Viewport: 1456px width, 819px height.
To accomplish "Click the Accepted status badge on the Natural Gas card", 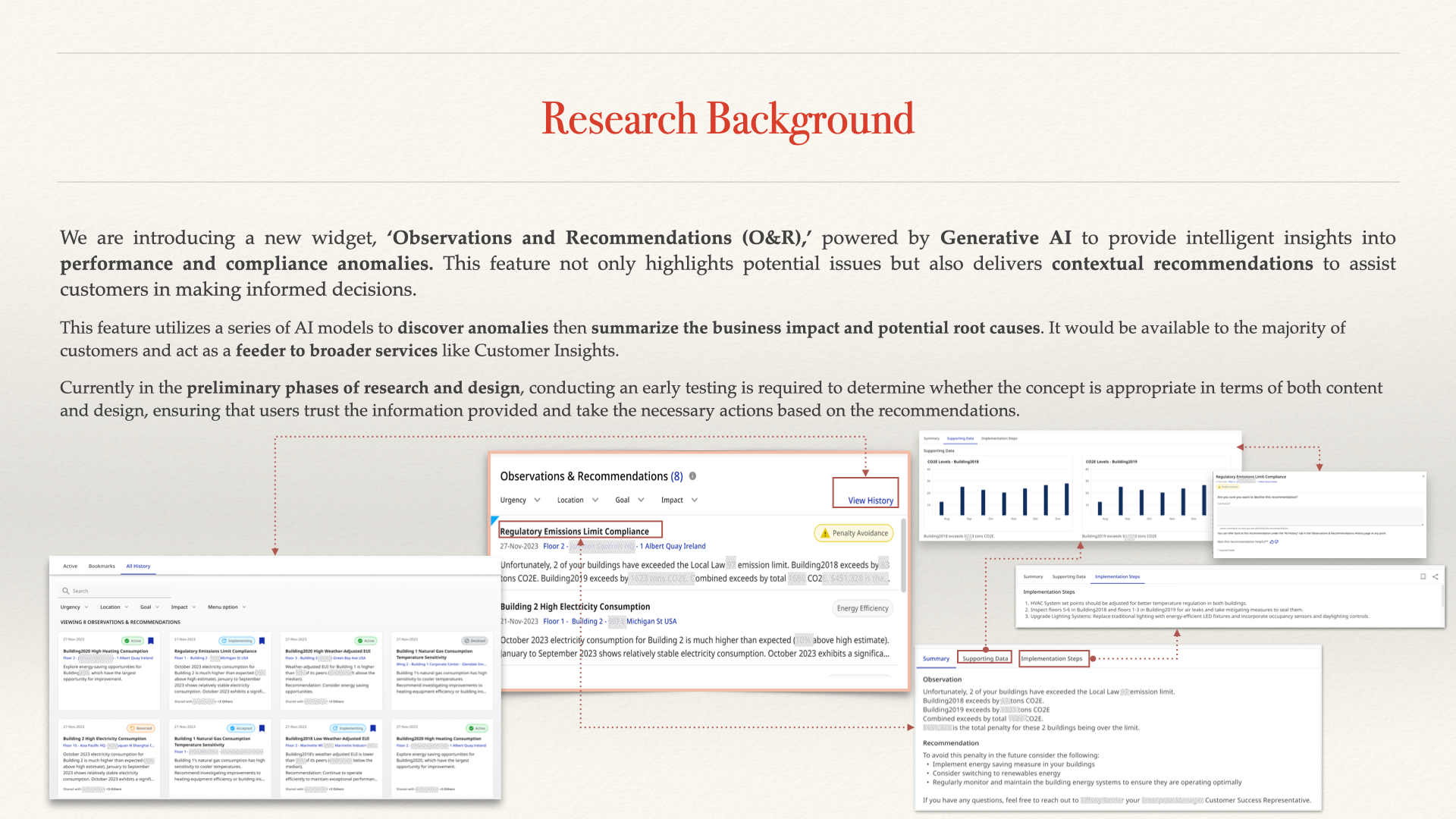I will [241, 728].
